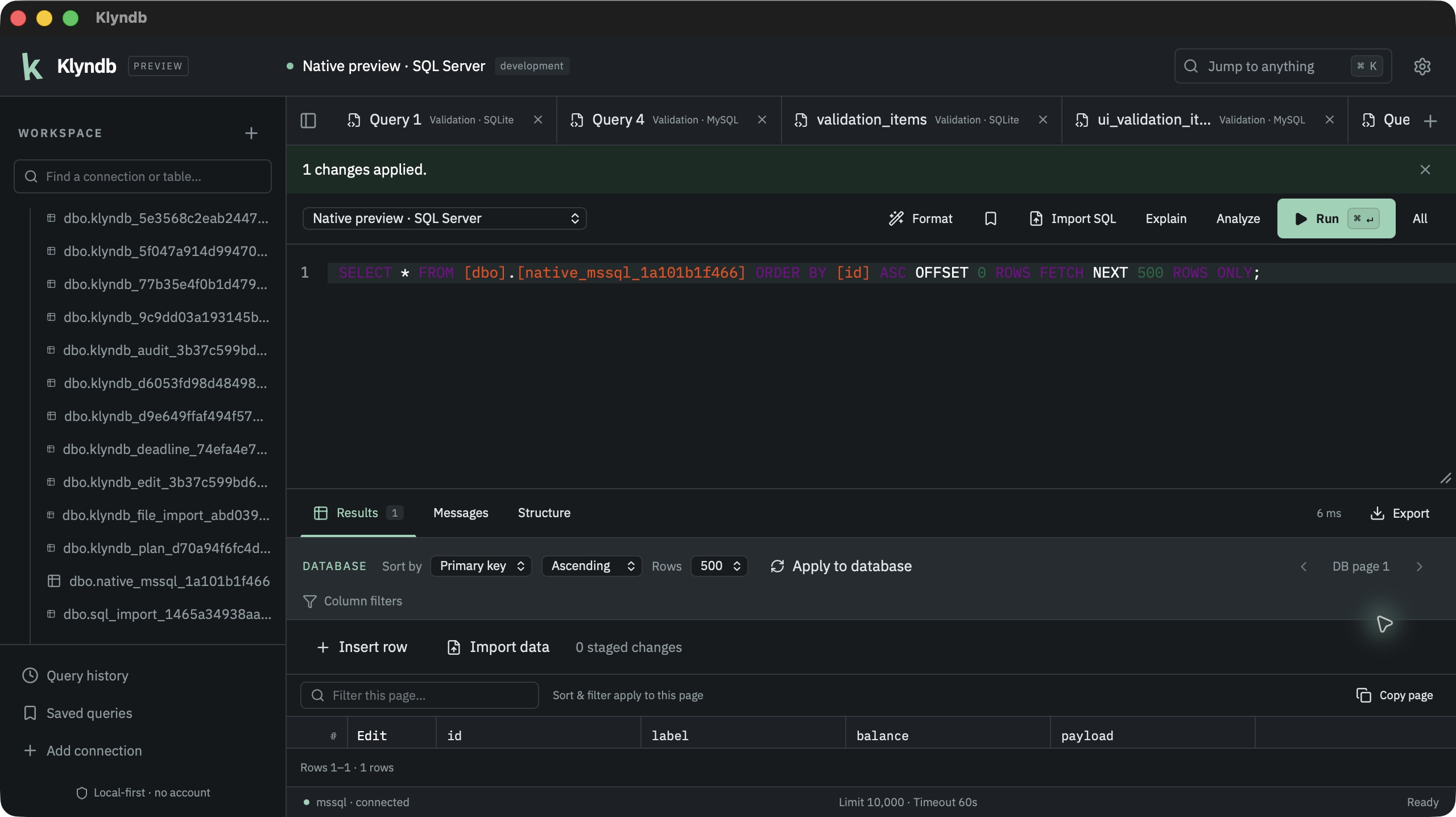
Task: Select dbo.native_mssql_1a101b1f466 table
Action: click(x=158, y=581)
